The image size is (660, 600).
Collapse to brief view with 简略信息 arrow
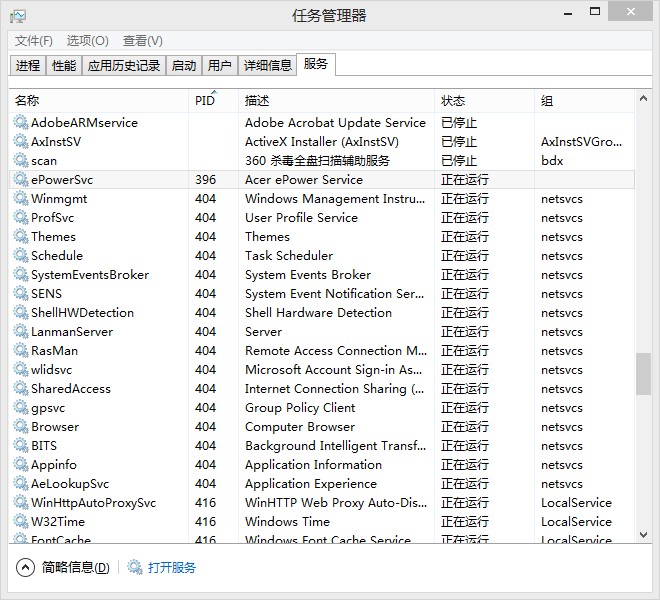[x=25, y=568]
